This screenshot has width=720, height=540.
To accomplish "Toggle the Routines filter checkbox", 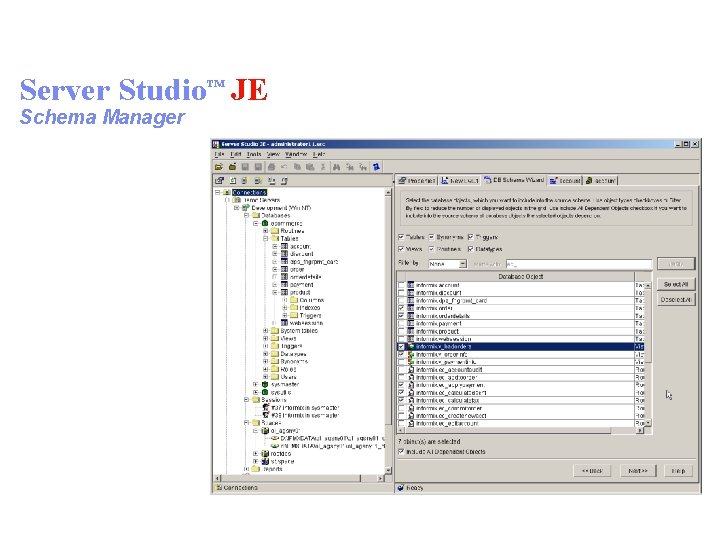I will [x=432, y=249].
